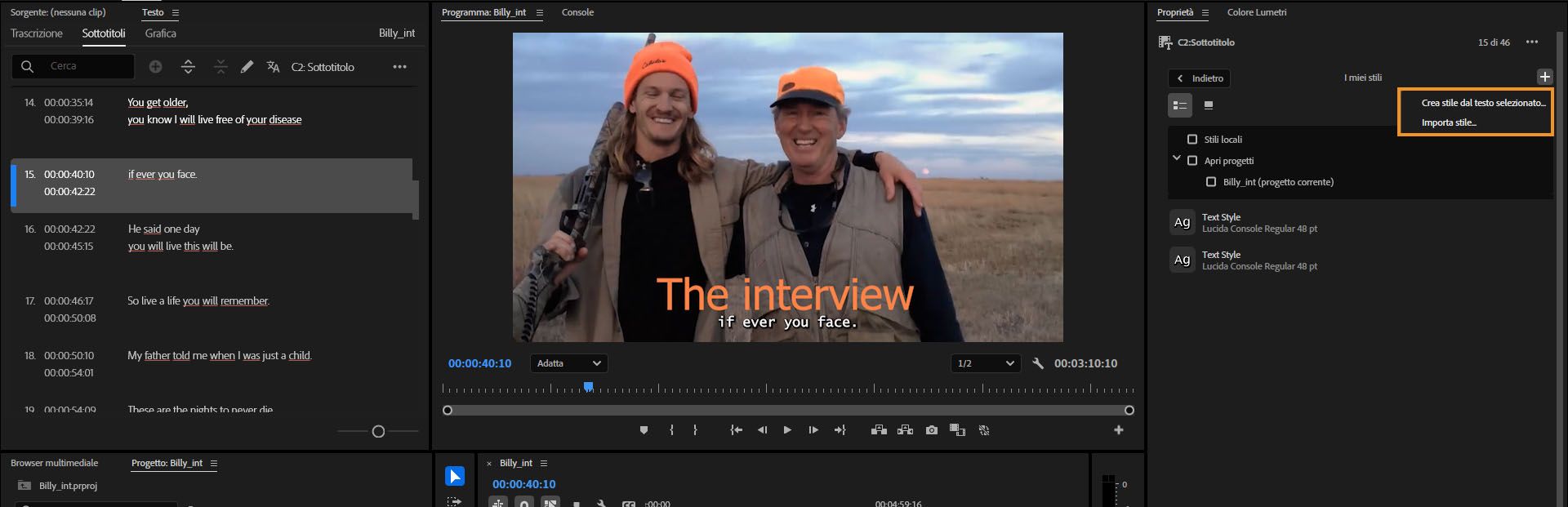Play the Program monitor sequence

pos(787,430)
